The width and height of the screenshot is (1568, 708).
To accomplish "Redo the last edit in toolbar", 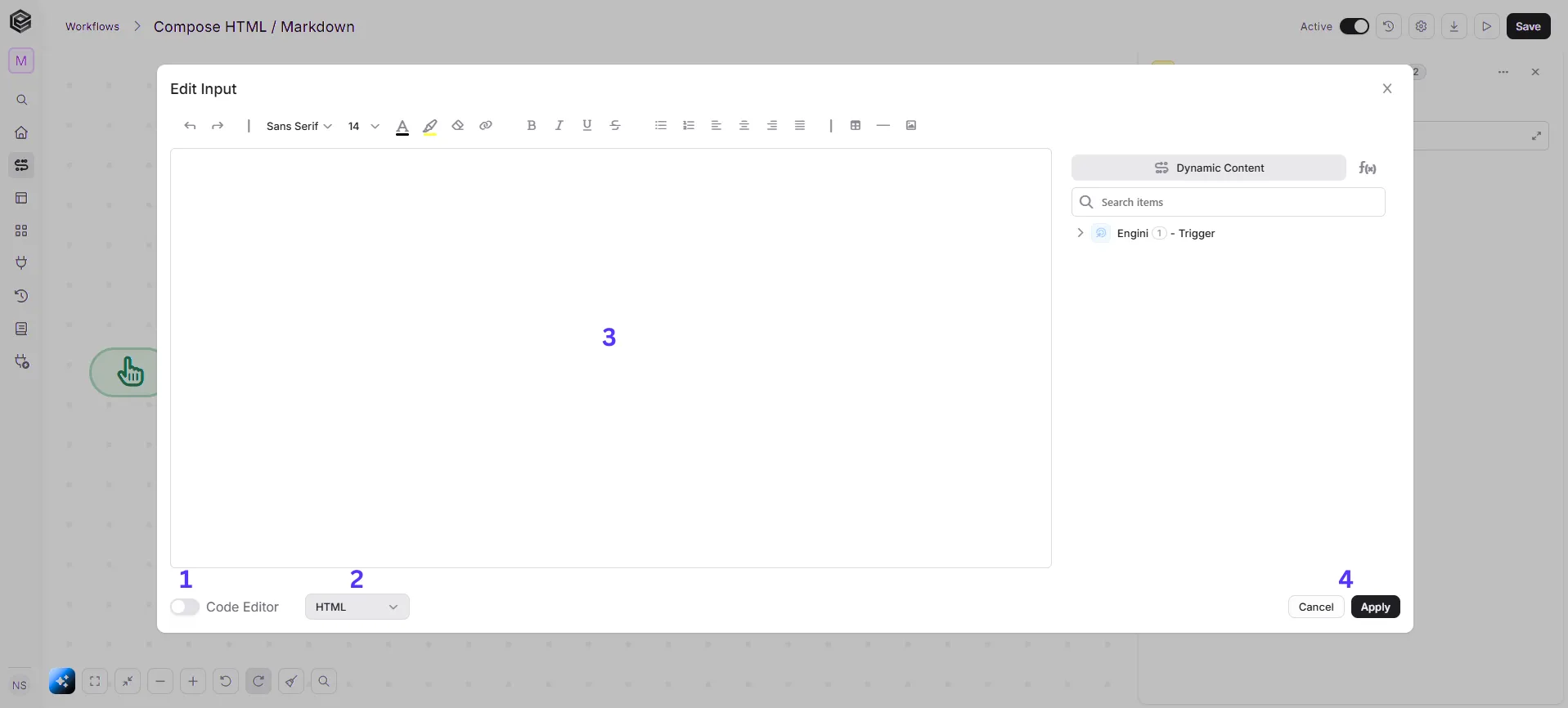I will 218,126.
